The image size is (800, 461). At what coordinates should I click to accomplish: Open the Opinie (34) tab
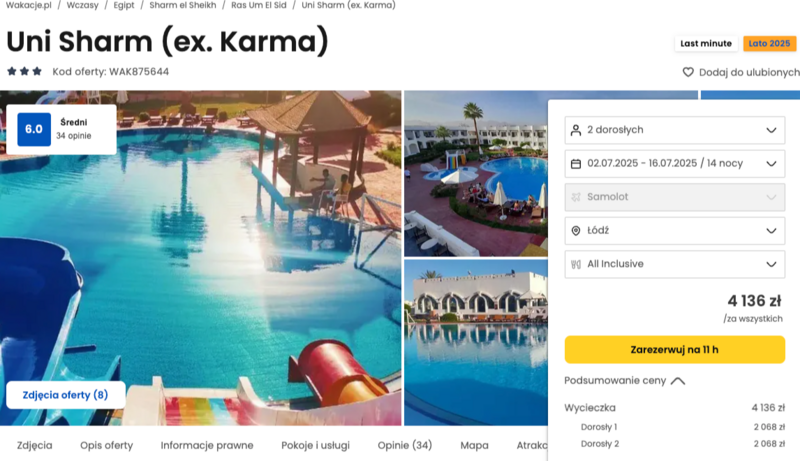click(x=405, y=445)
